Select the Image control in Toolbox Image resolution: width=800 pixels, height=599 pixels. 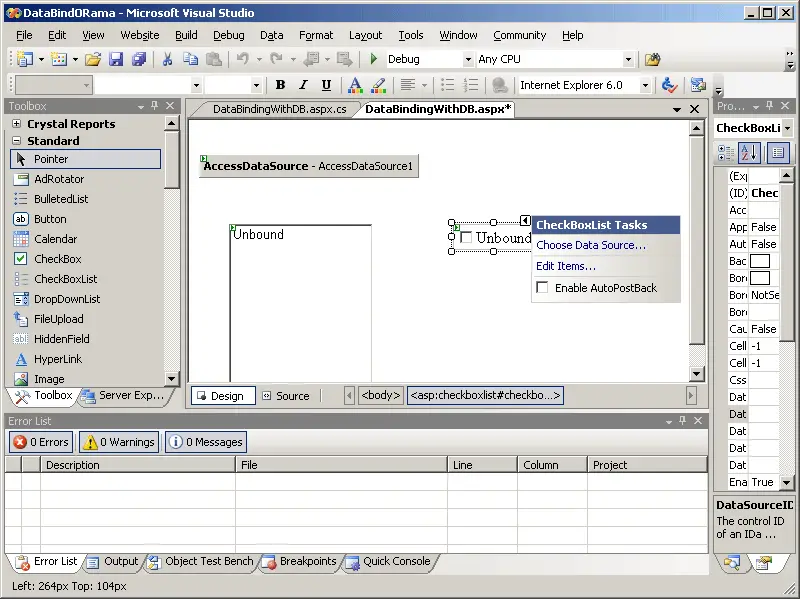pyautogui.click(x=86, y=379)
